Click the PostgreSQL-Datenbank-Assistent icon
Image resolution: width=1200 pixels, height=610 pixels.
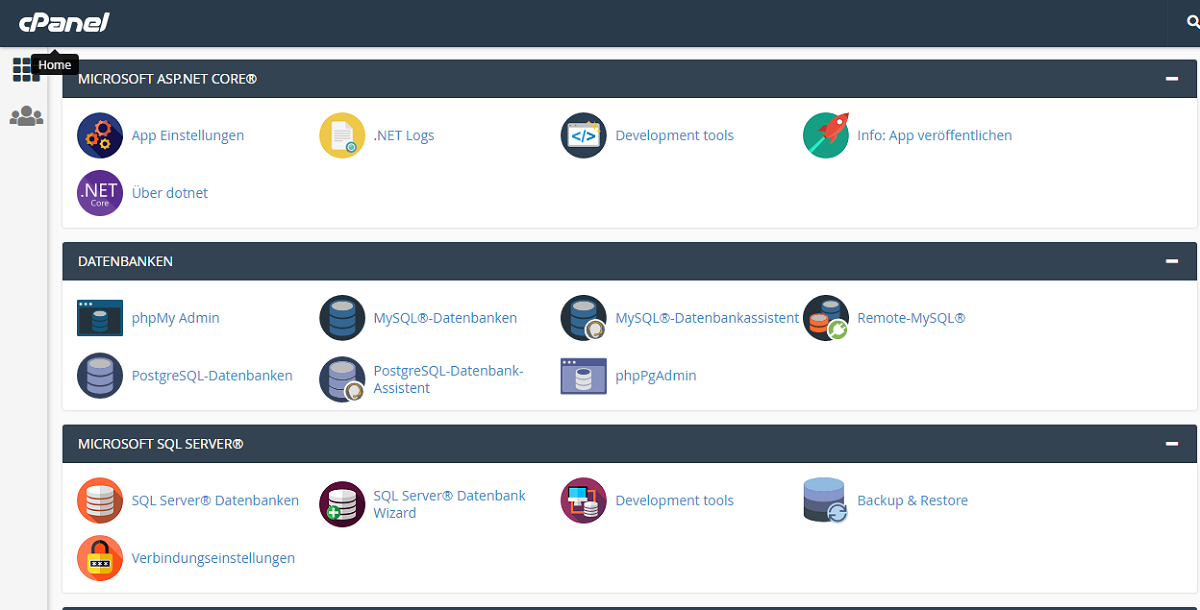[342, 380]
